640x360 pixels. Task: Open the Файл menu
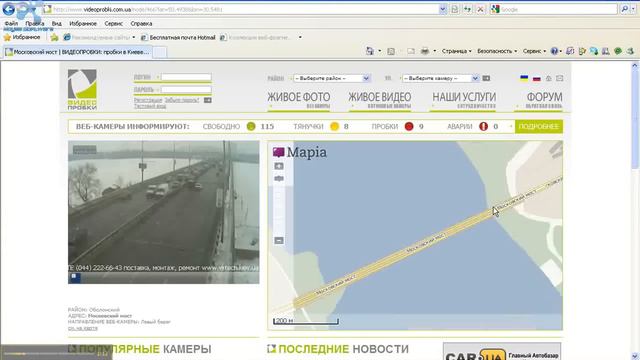point(11,24)
